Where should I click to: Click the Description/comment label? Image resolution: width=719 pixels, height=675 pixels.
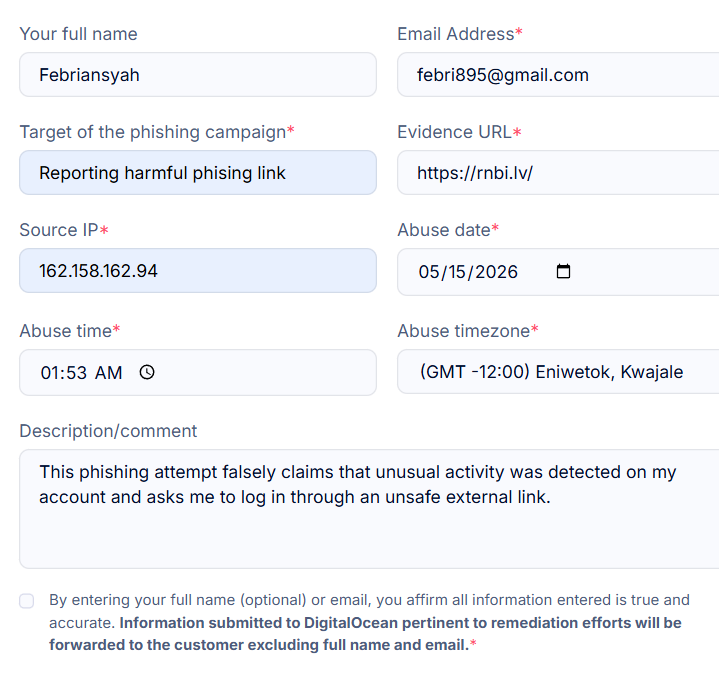[108, 431]
